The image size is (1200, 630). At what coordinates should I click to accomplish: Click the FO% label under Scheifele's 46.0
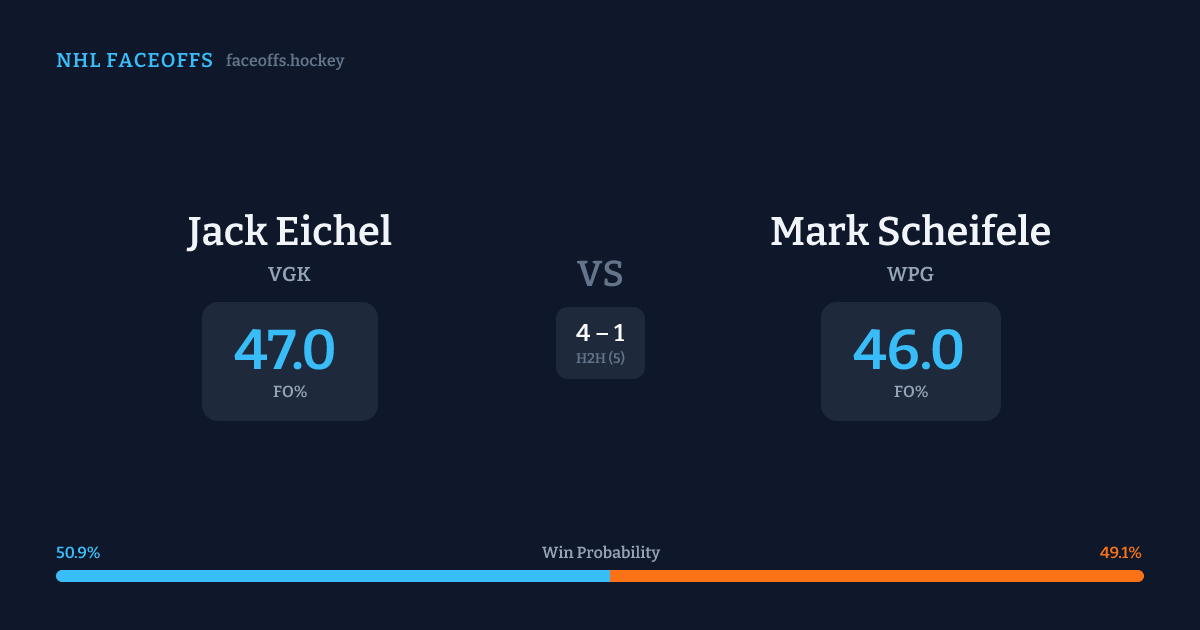click(x=911, y=392)
